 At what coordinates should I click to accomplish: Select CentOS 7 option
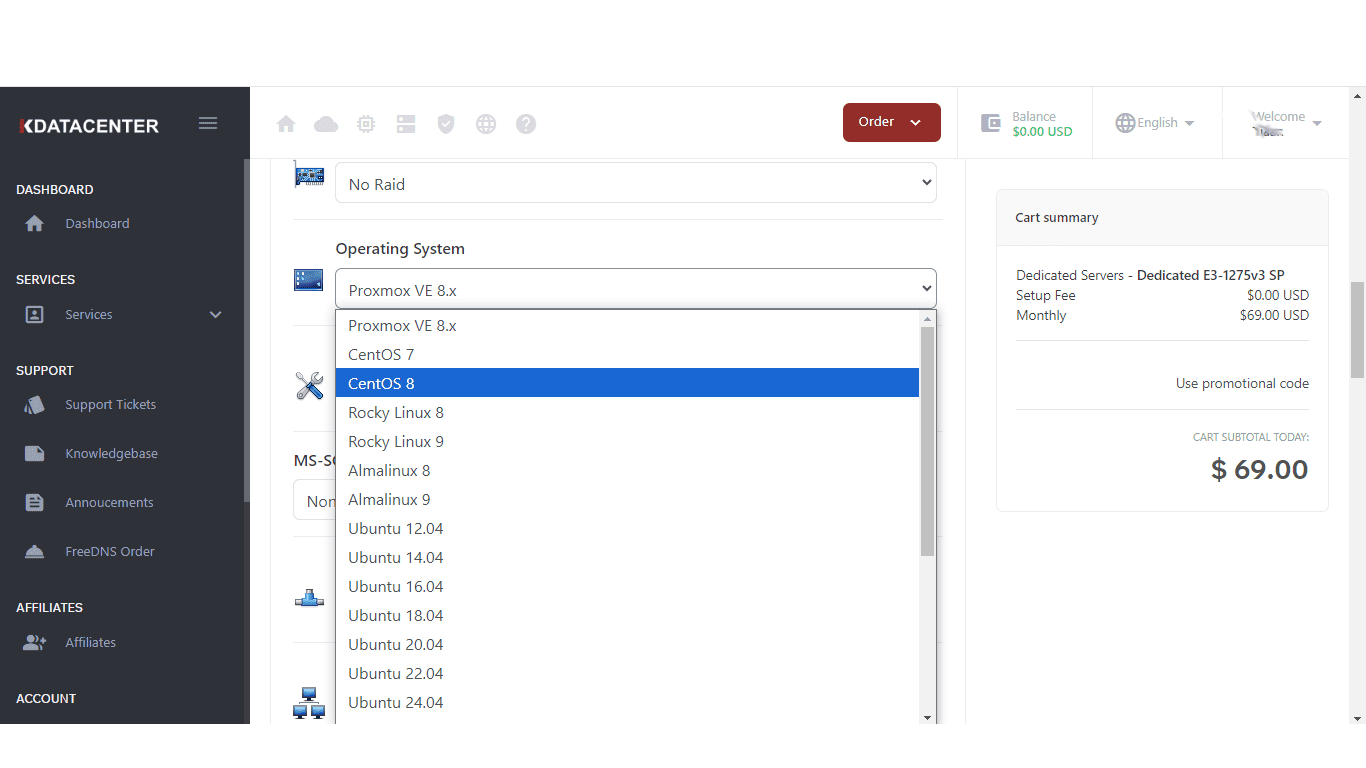(x=627, y=355)
